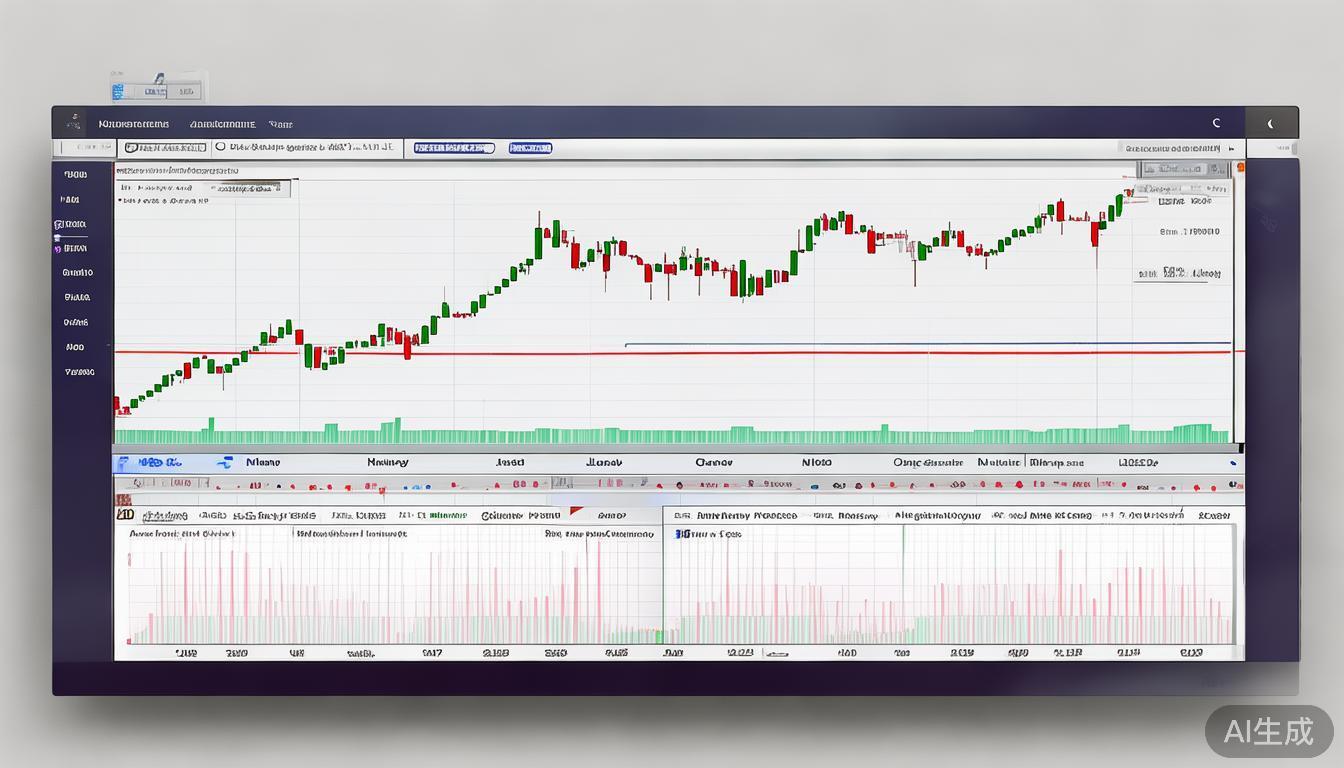Click the red flag icon above lower panel
Screen dimensions: 1344x768
click(x=576, y=511)
